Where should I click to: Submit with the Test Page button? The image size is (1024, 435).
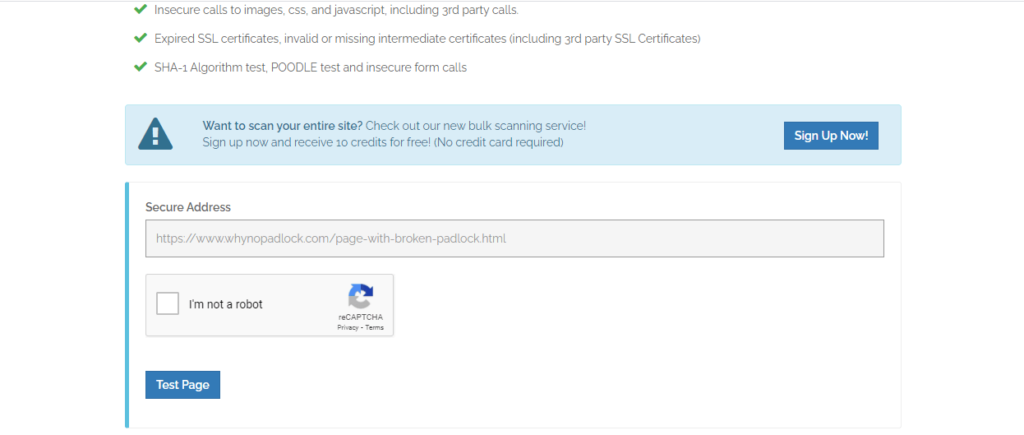click(182, 385)
